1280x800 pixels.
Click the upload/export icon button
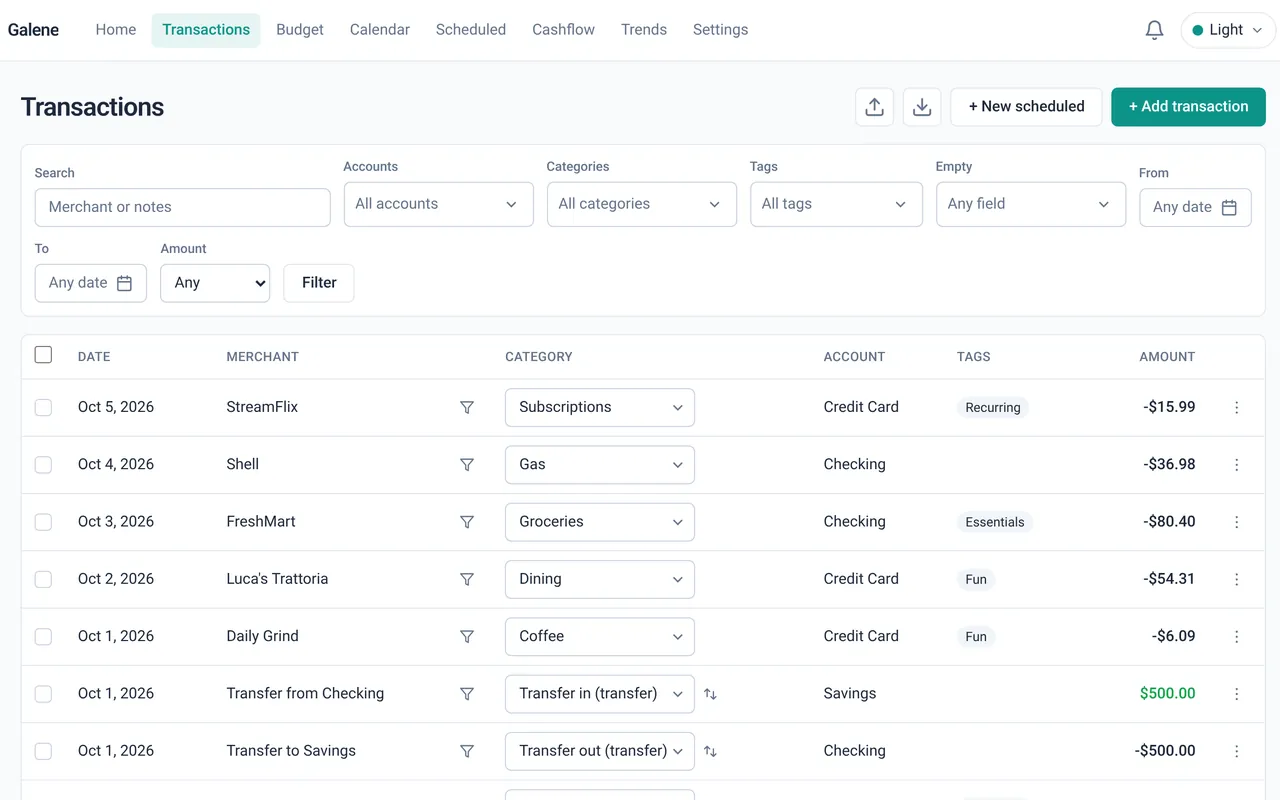tap(874, 107)
